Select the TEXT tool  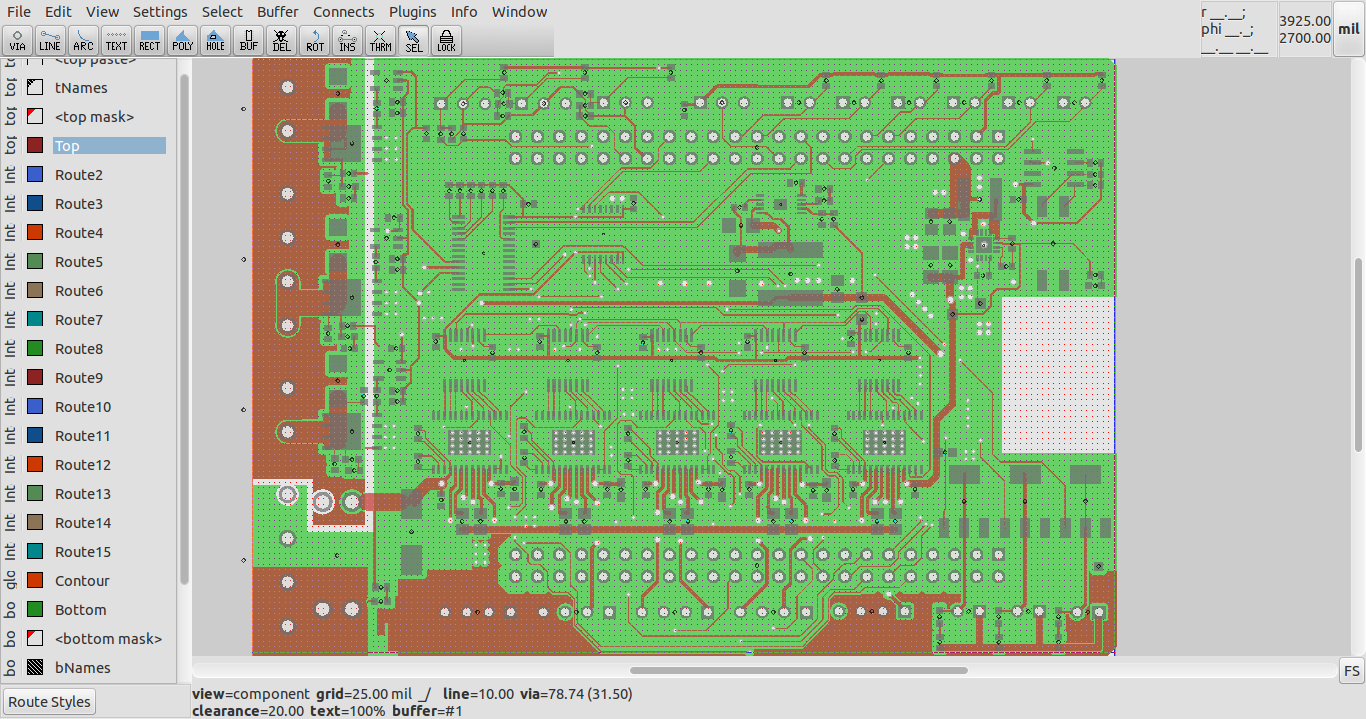(116, 40)
